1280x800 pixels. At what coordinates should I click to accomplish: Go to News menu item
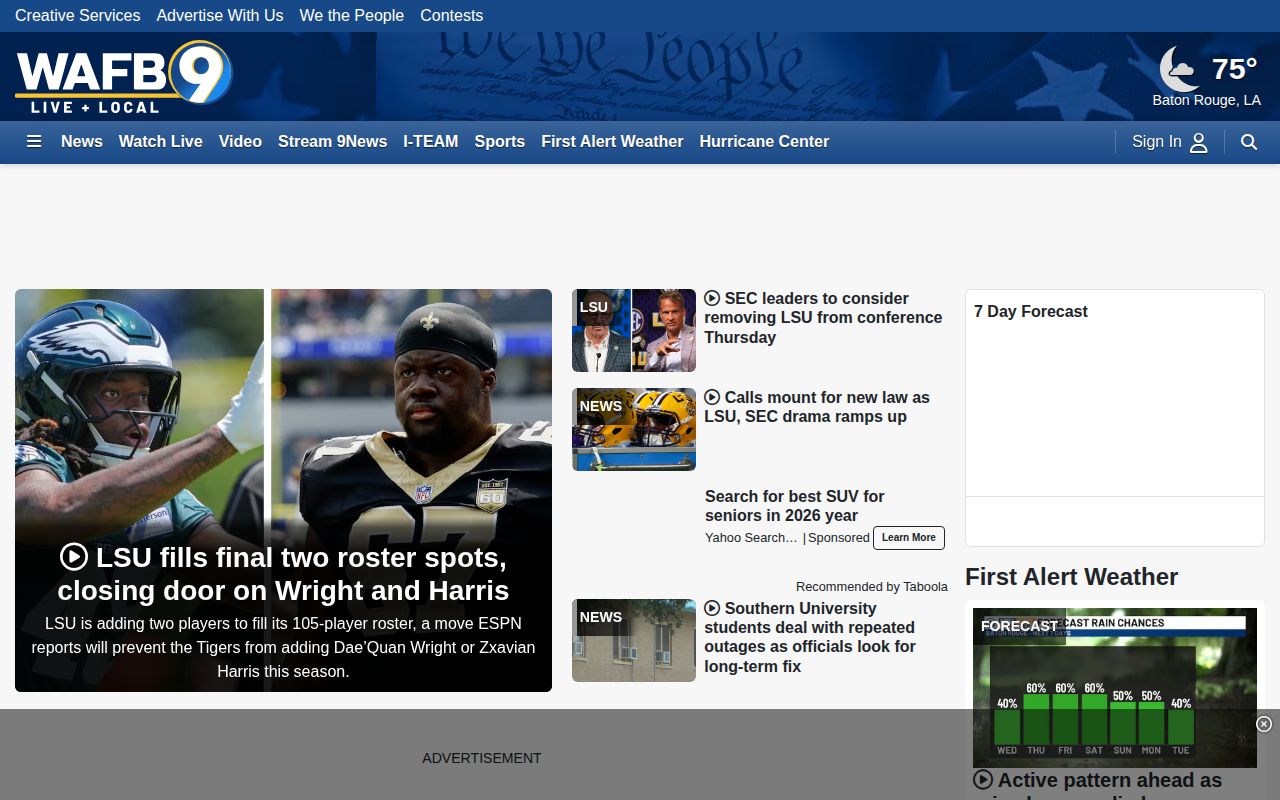[x=82, y=142]
